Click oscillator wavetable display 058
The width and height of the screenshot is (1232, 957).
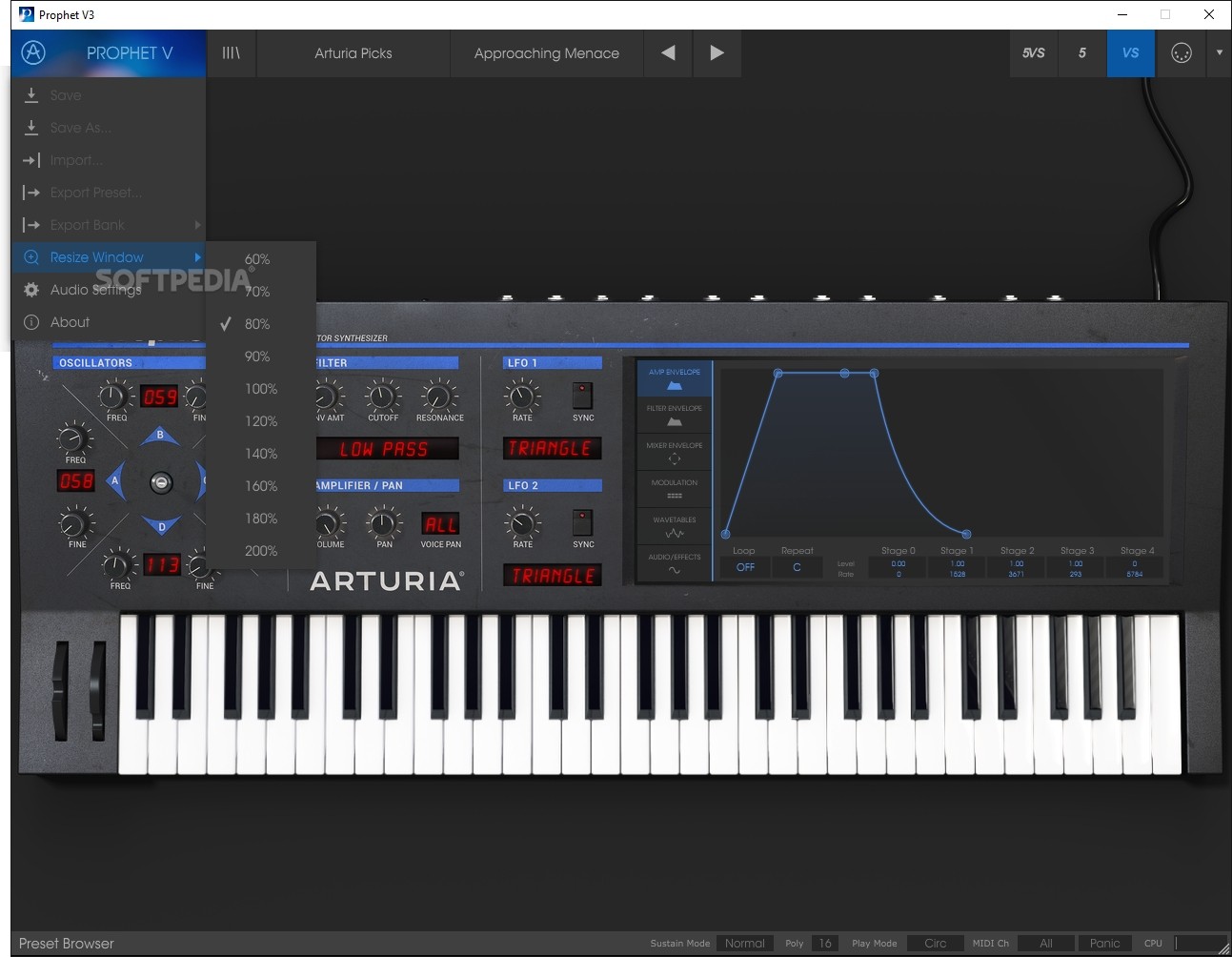(76, 481)
